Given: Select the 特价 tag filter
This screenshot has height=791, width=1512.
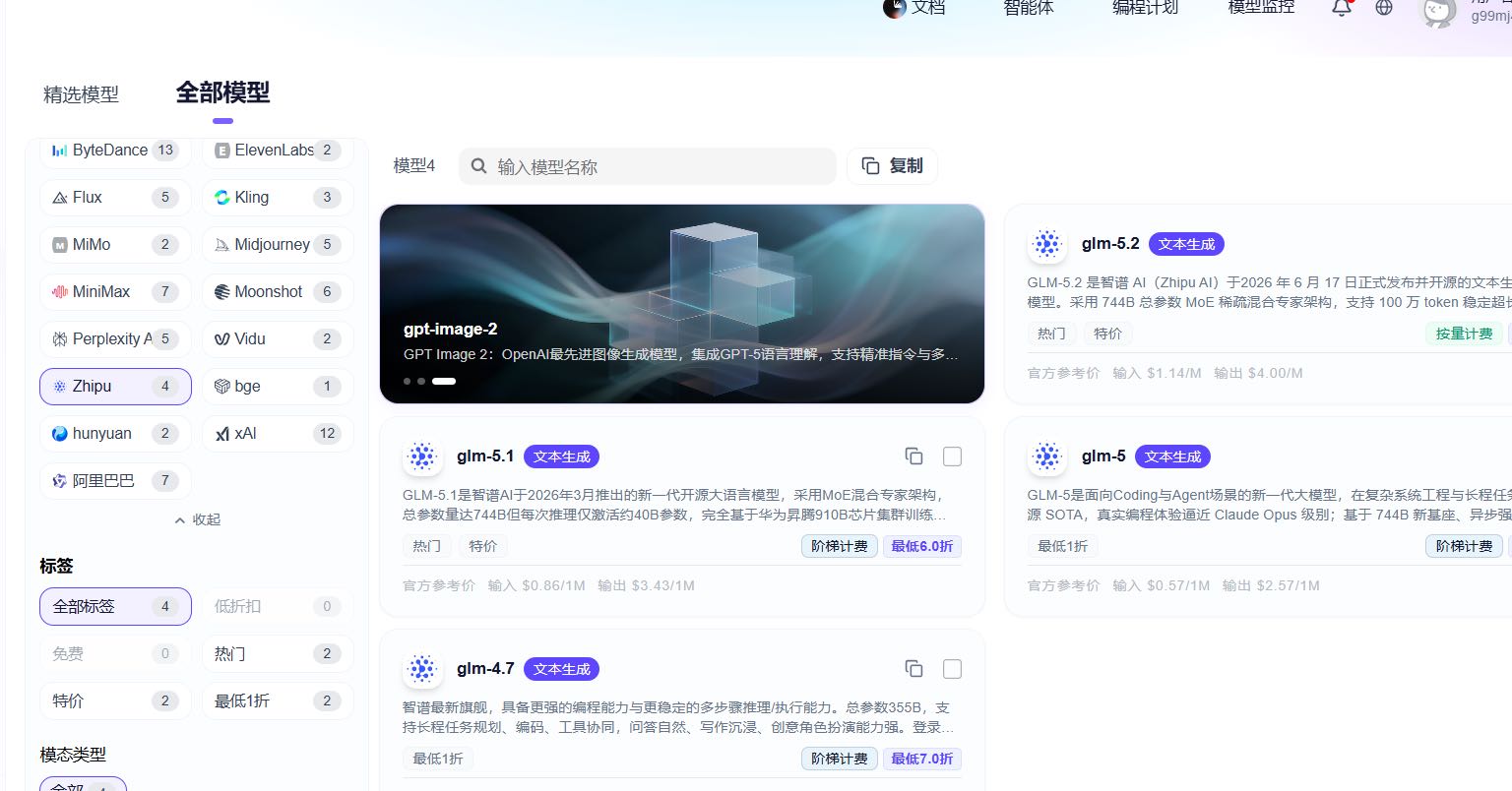Looking at the screenshot, I should coord(115,701).
